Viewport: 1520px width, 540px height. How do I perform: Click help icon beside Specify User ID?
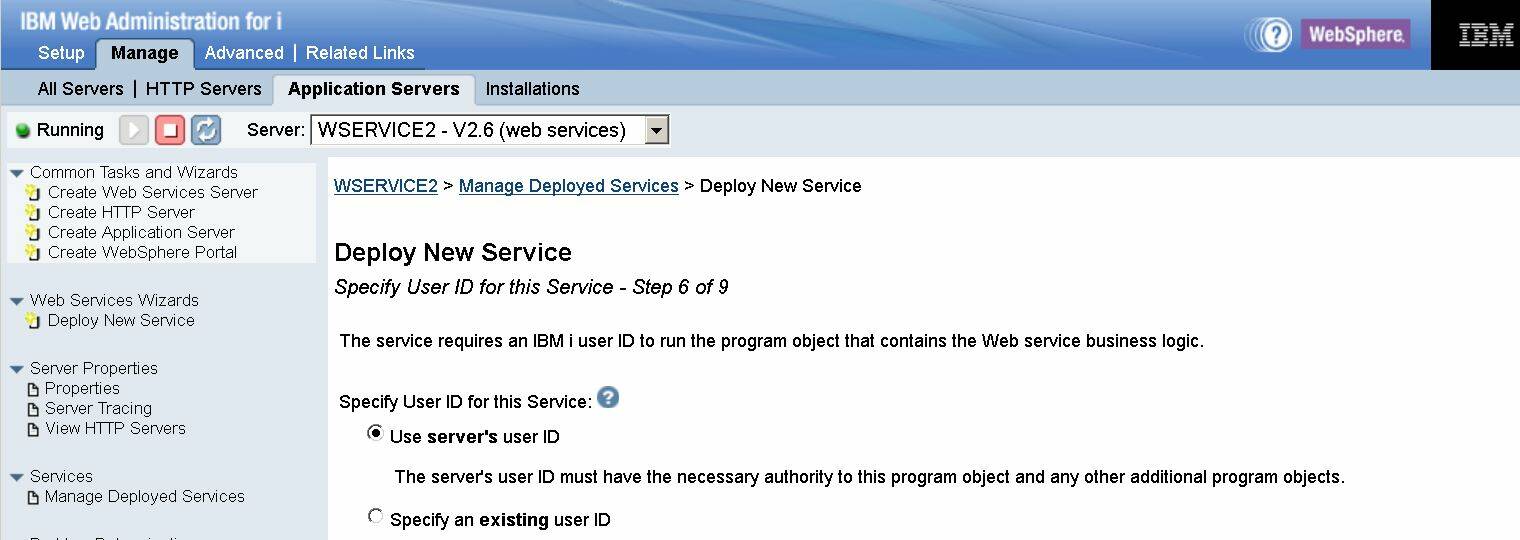(608, 398)
